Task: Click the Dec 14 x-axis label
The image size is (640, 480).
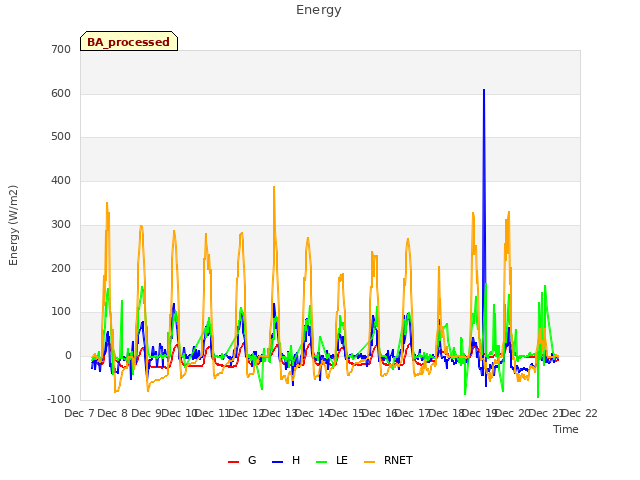Action: point(312,413)
